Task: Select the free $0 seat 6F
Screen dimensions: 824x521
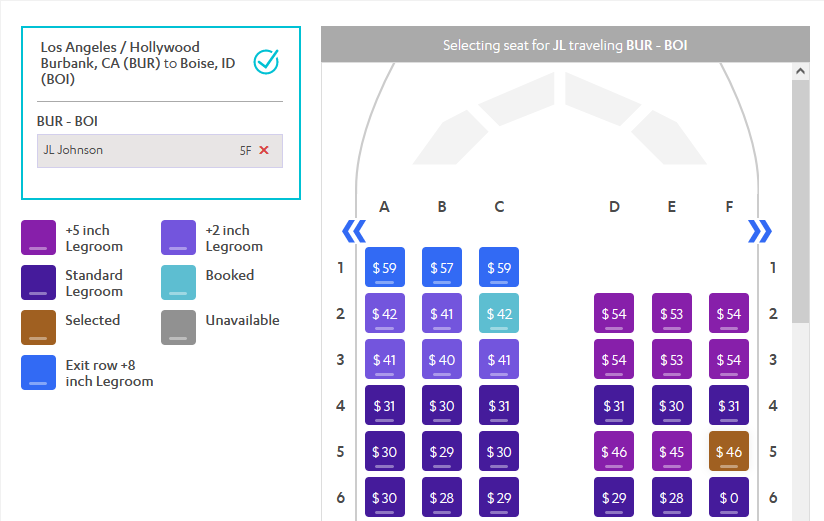Action: click(x=729, y=497)
